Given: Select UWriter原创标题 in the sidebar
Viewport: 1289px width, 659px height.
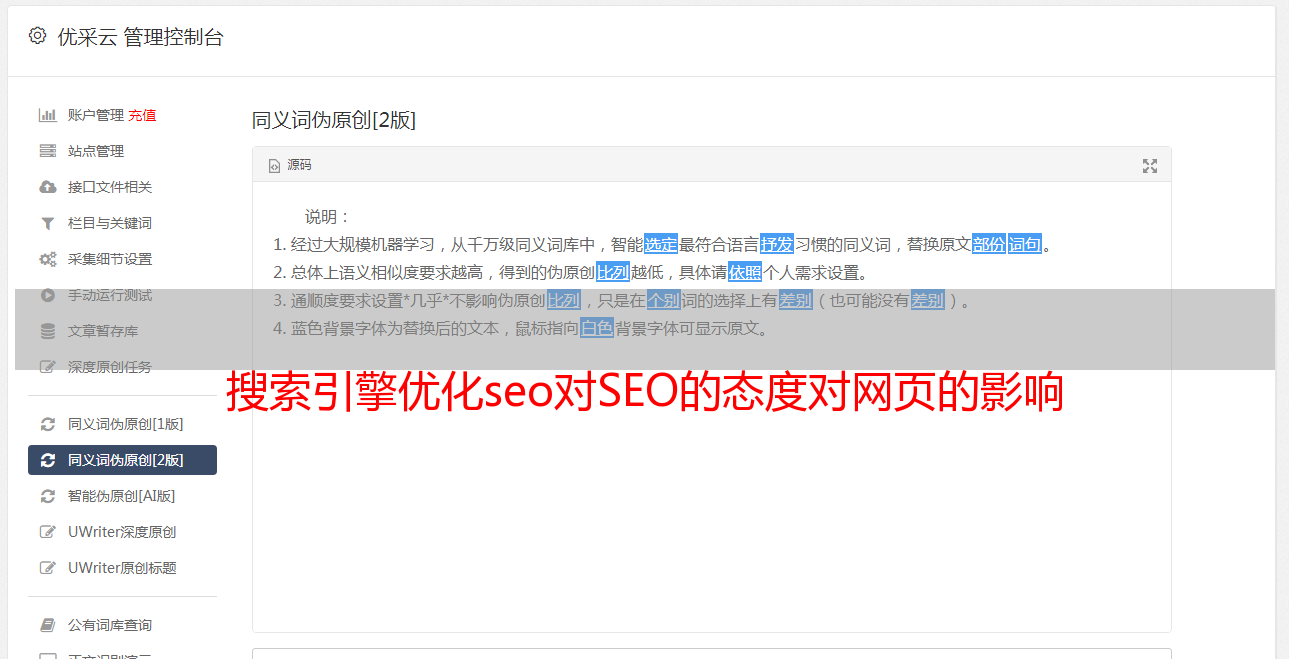Looking at the screenshot, I should tap(122, 568).
